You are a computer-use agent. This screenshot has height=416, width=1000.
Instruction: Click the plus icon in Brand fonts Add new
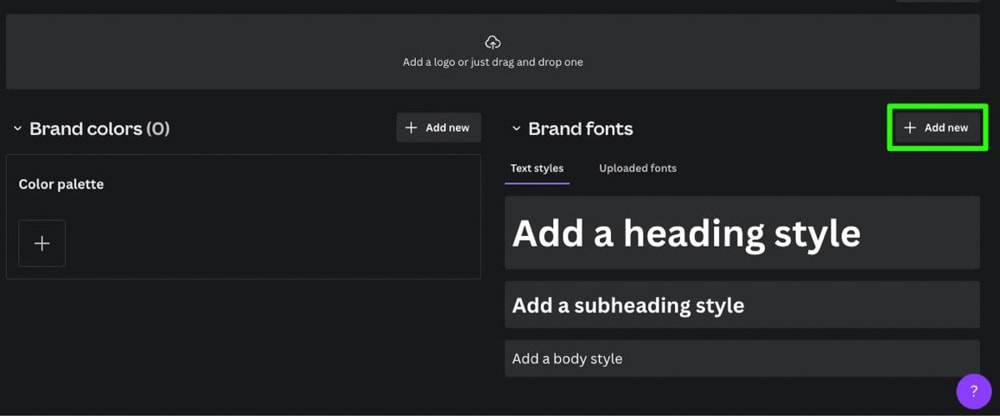coord(910,128)
